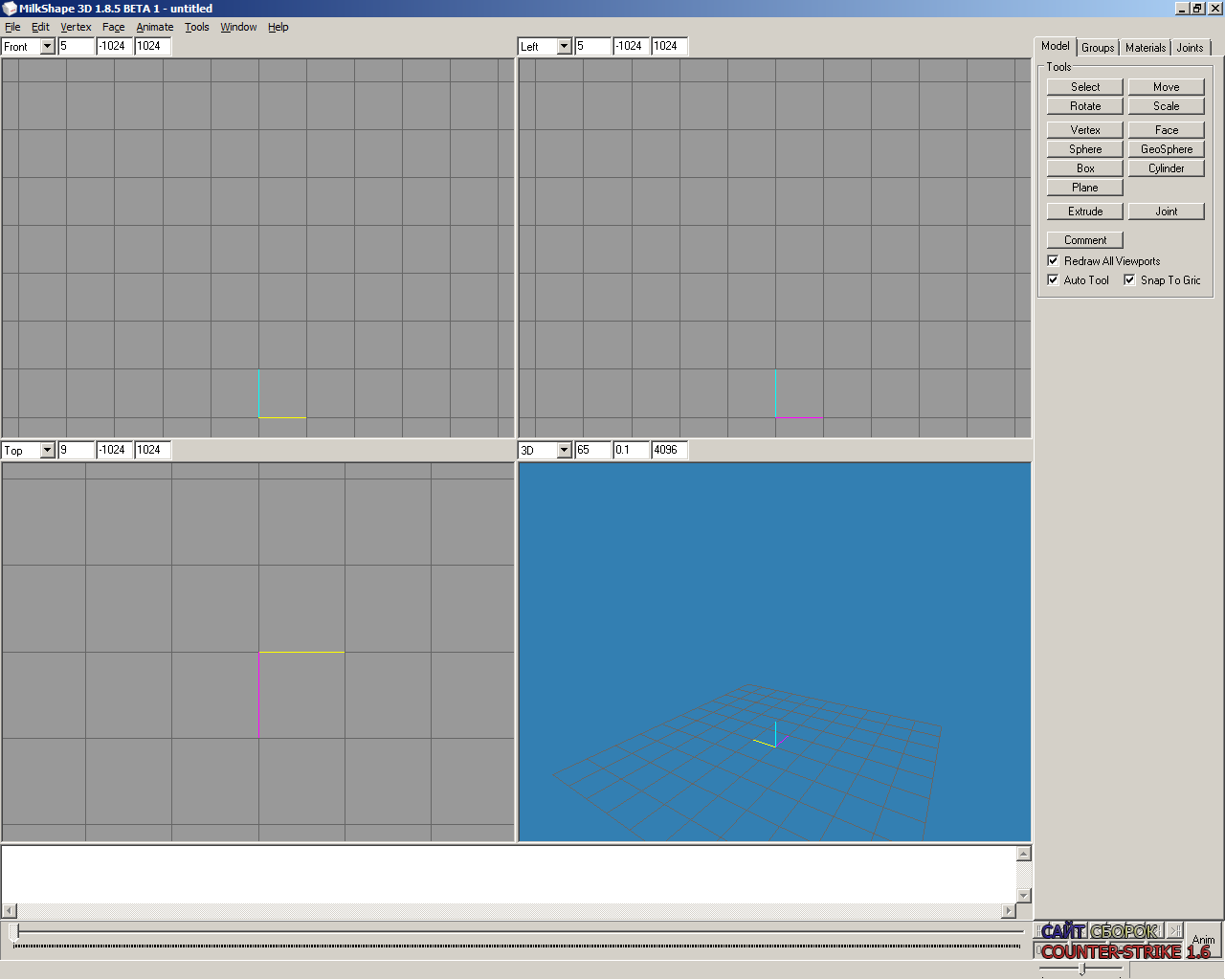Pick the Cylinder primitive tool
Screen dimensions: 1225x980
1166,168
